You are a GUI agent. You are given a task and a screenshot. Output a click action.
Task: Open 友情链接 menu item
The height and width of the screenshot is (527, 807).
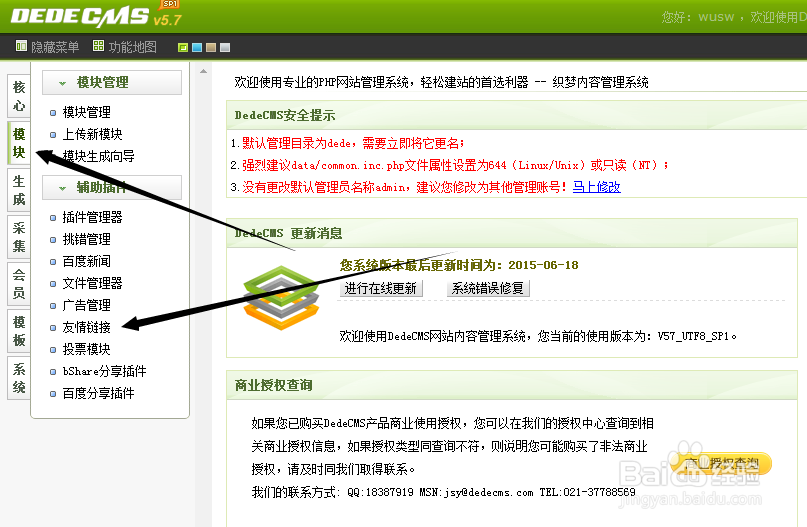click(x=86, y=327)
